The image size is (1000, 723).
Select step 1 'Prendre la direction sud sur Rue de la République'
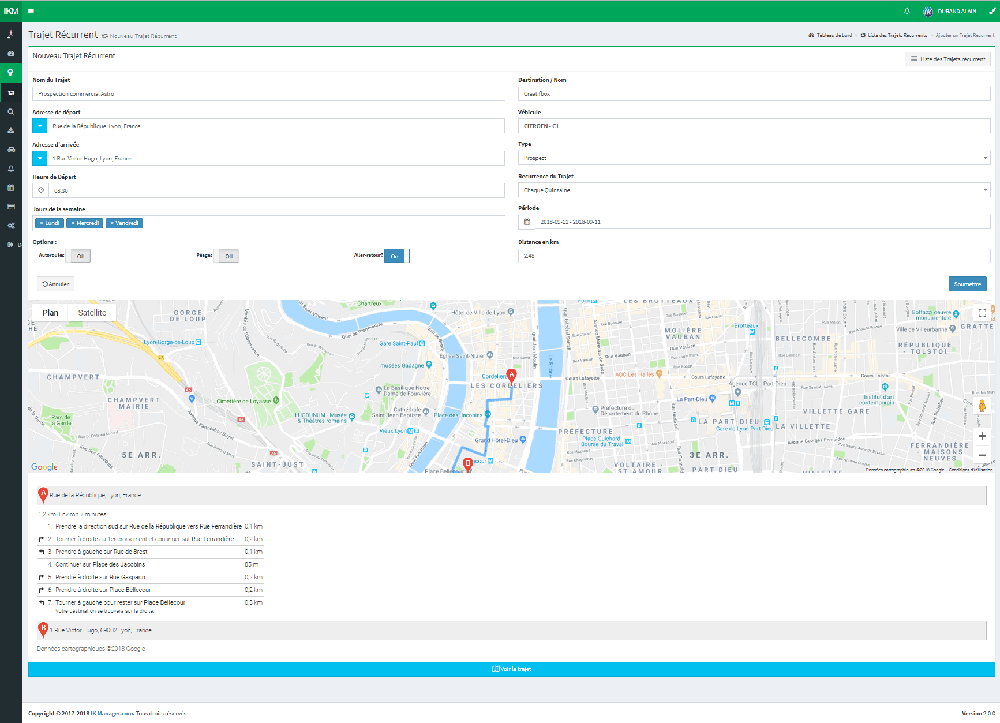point(151,527)
